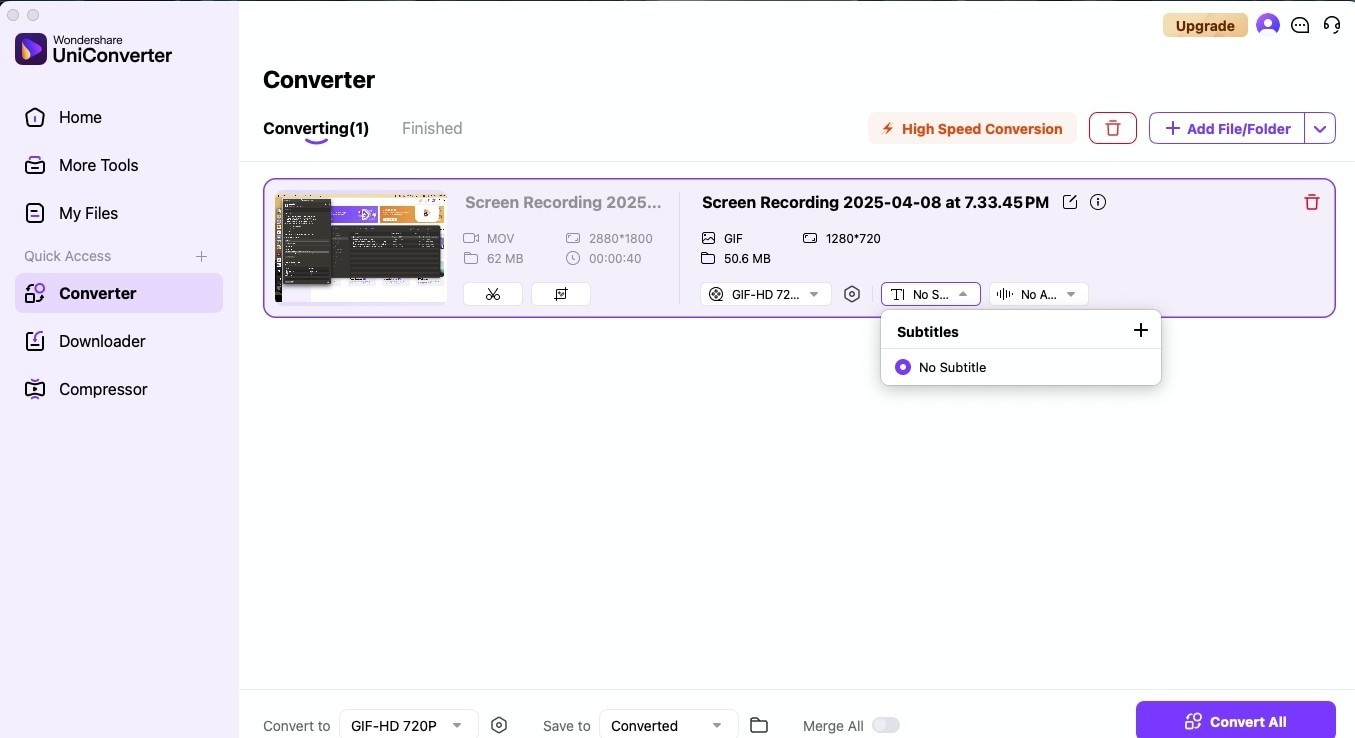
Task: Go to Home in the sidebar
Action: [119, 117]
